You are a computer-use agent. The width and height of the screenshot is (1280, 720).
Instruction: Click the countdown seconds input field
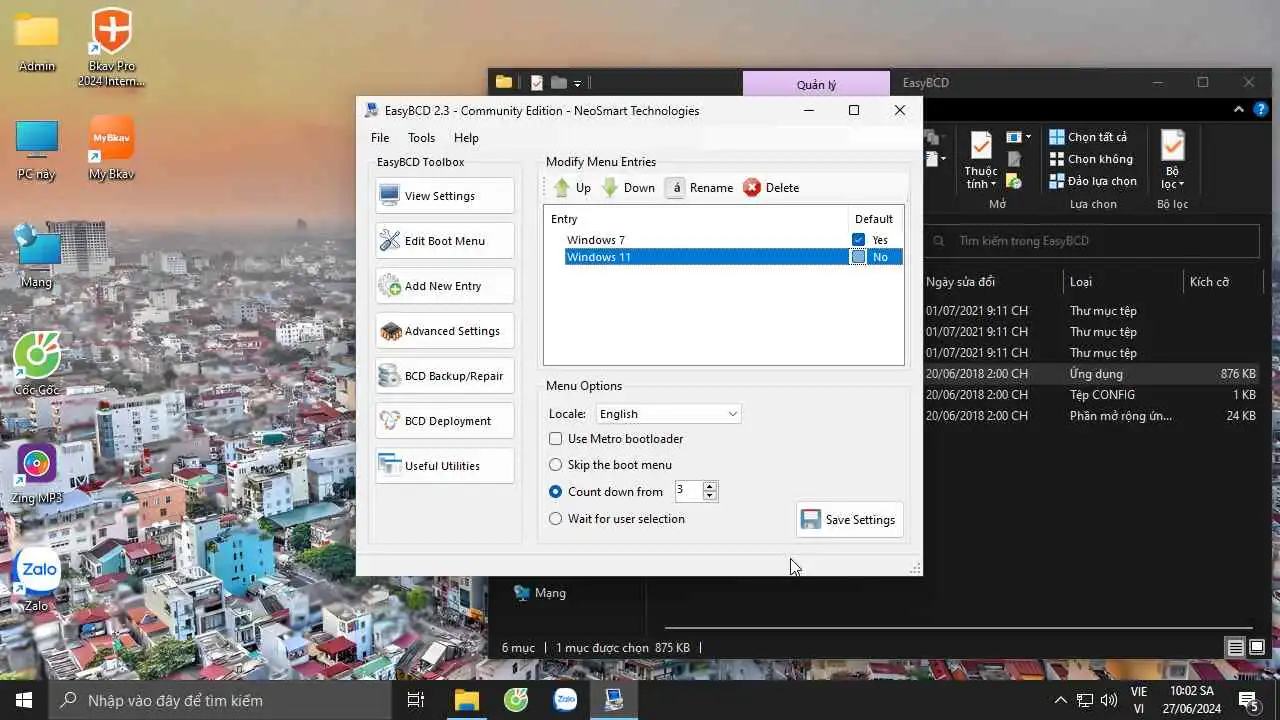(x=688, y=491)
